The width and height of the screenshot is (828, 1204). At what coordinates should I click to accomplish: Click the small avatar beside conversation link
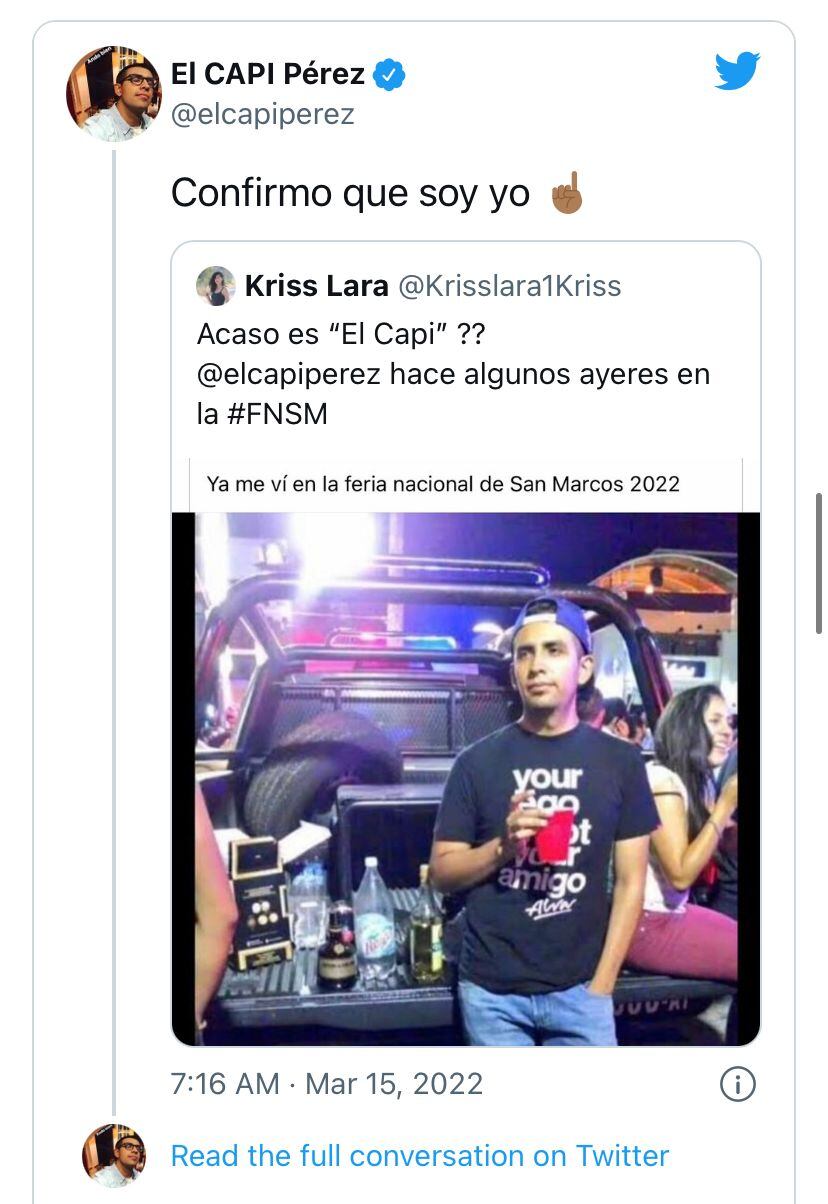113,1156
